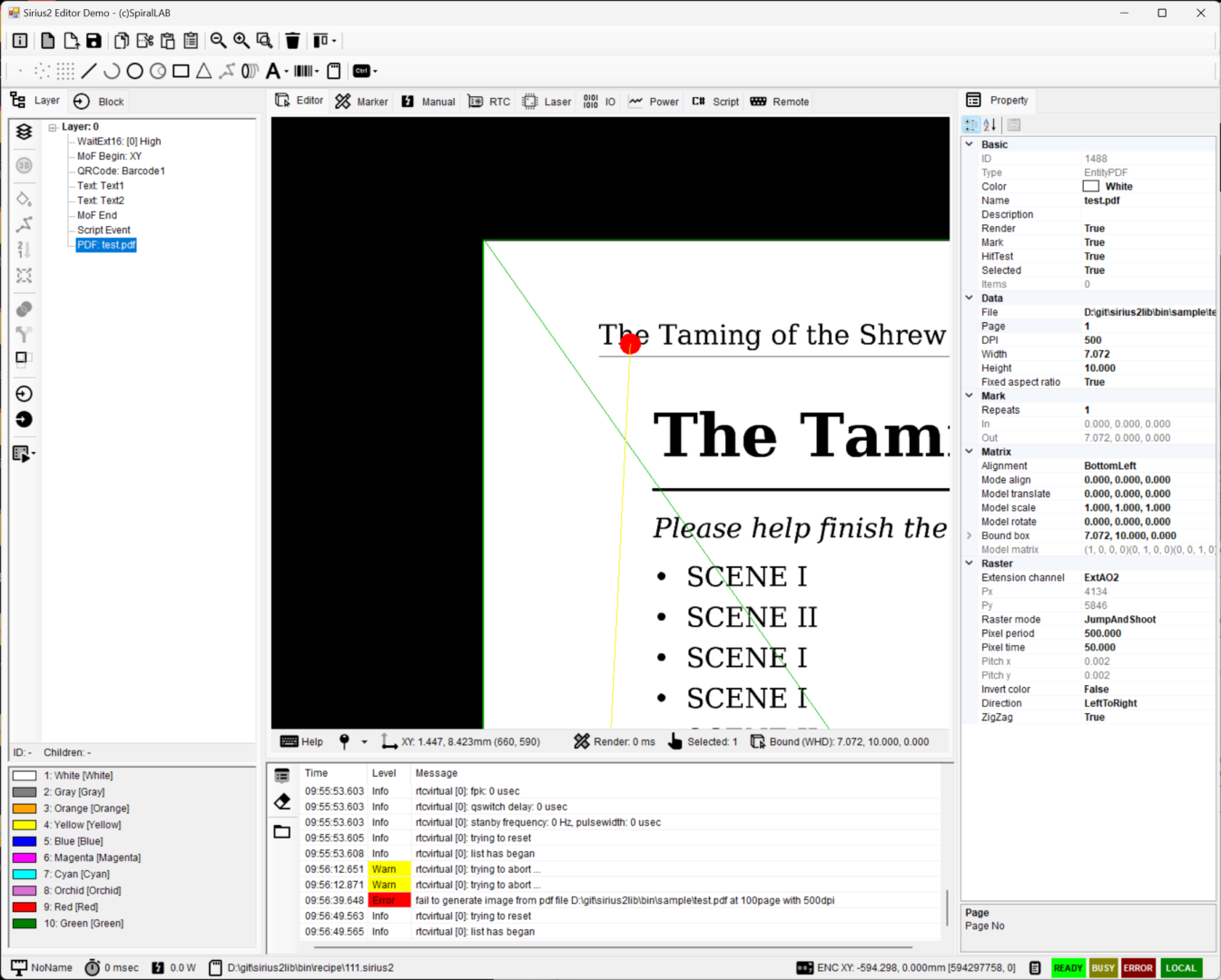Click the layers stack icon in sidebar
Screen dimensions: 1221x980
[25, 132]
